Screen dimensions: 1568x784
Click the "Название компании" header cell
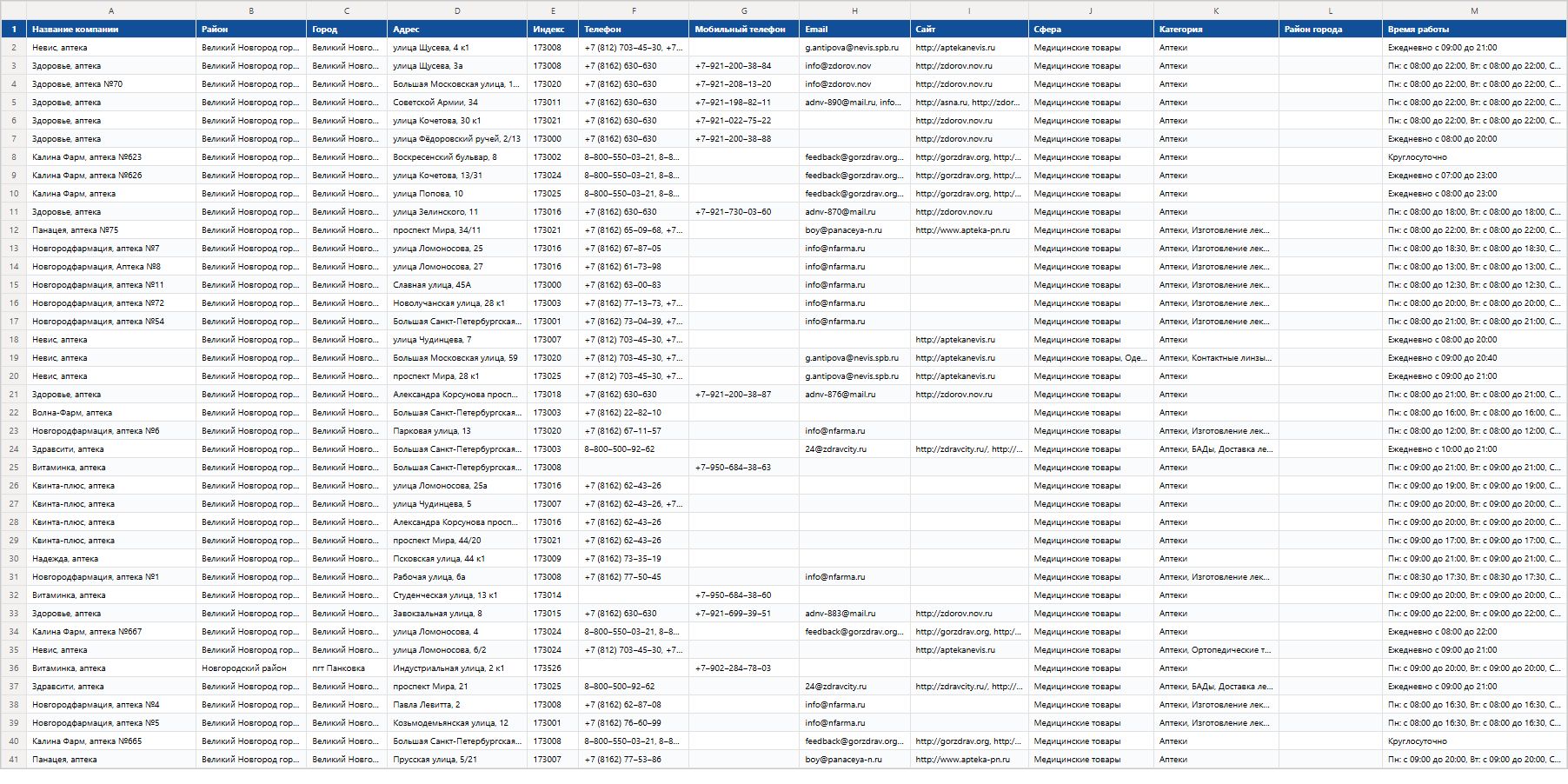(x=111, y=29)
